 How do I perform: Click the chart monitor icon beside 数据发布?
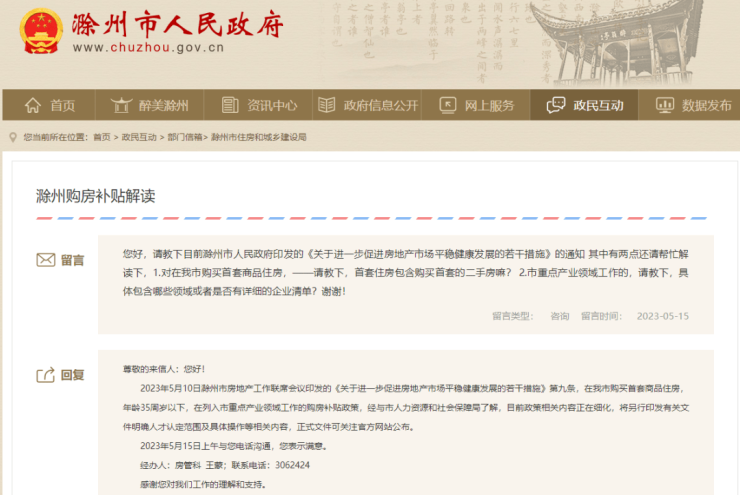665,105
